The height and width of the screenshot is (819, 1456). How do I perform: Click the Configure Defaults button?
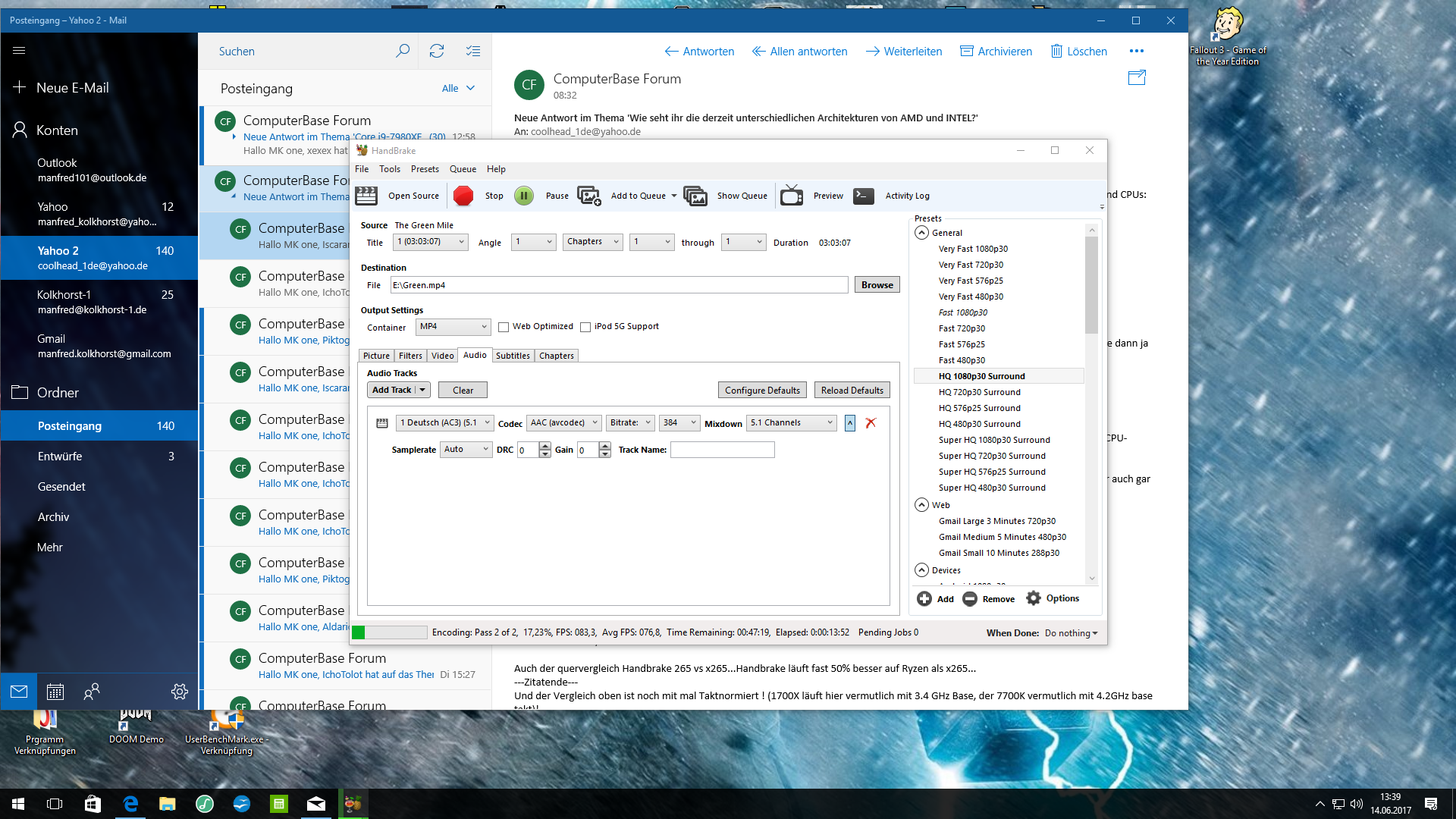pyautogui.click(x=762, y=391)
